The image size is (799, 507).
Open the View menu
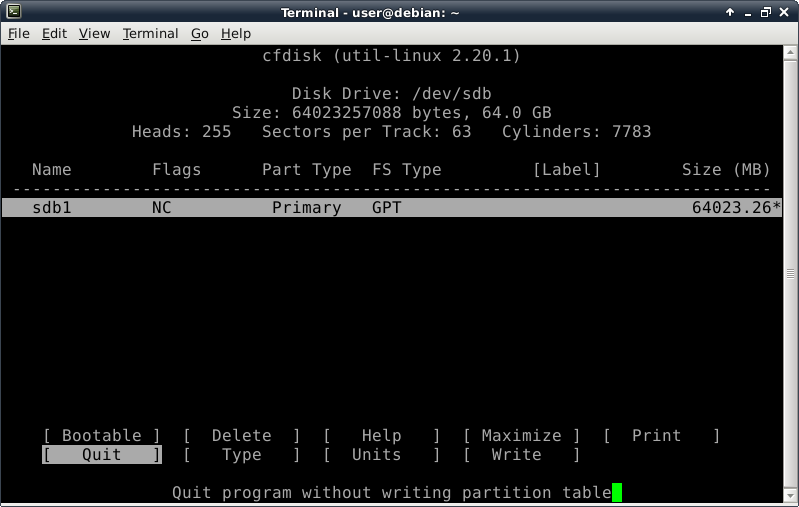click(94, 33)
